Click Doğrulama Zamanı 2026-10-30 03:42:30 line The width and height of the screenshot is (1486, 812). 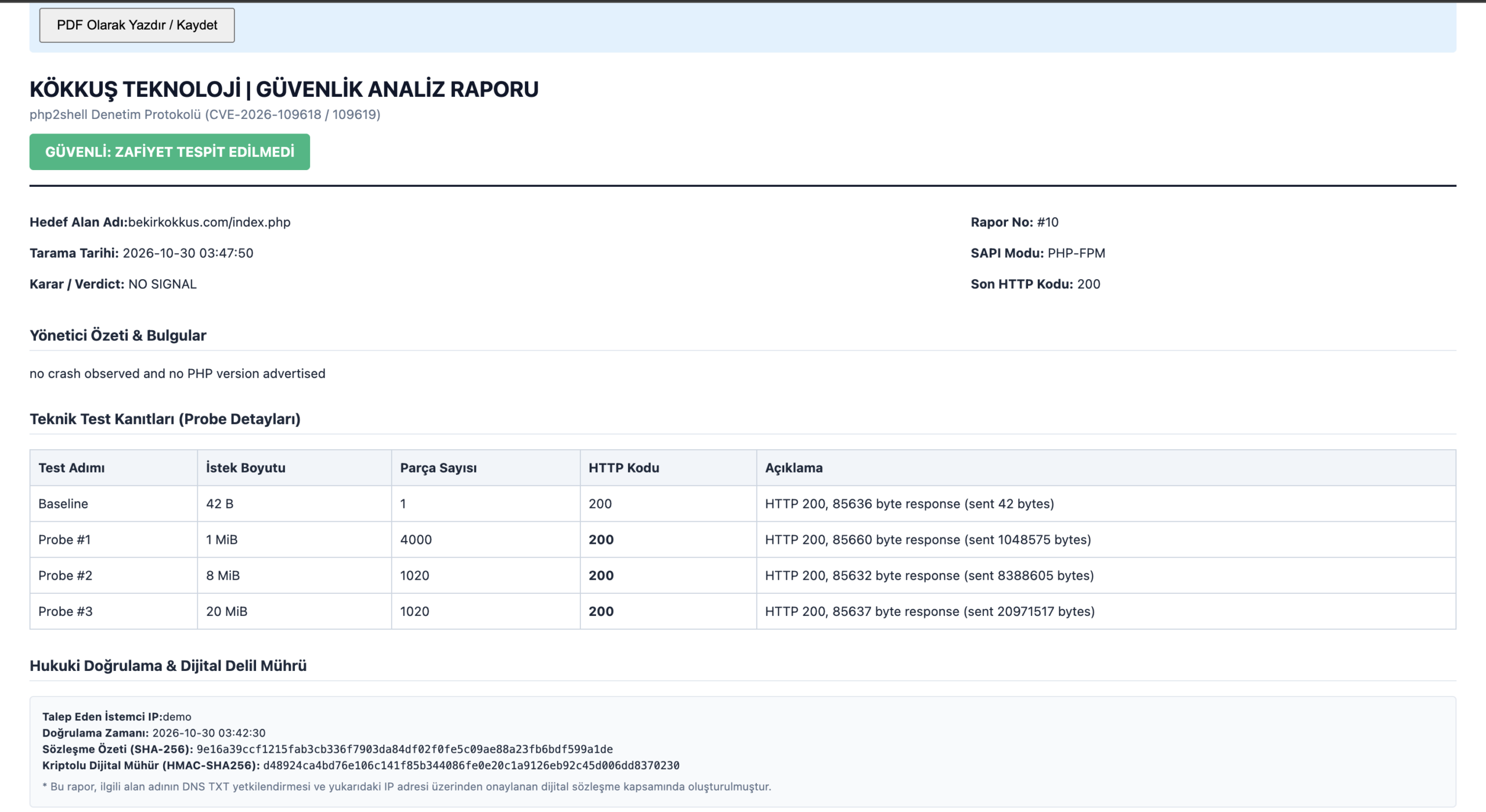coord(154,733)
